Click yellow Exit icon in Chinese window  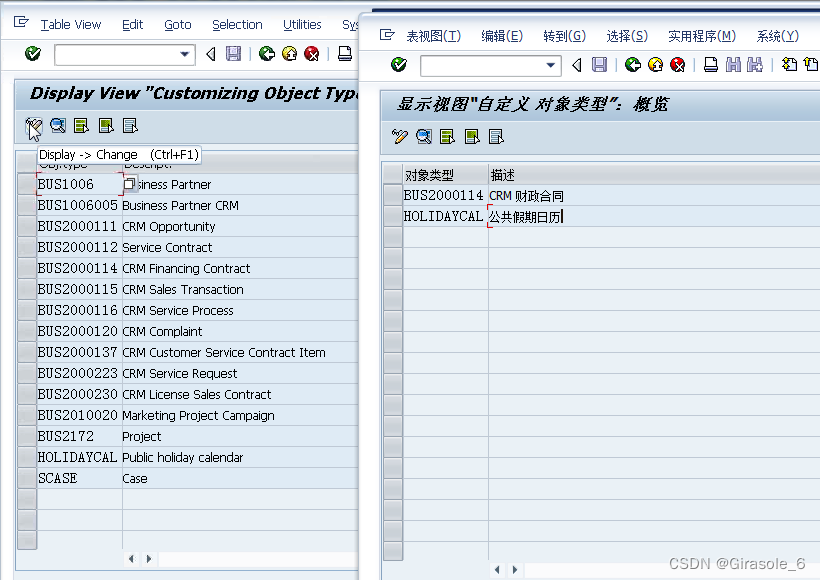(x=655, y=64)
